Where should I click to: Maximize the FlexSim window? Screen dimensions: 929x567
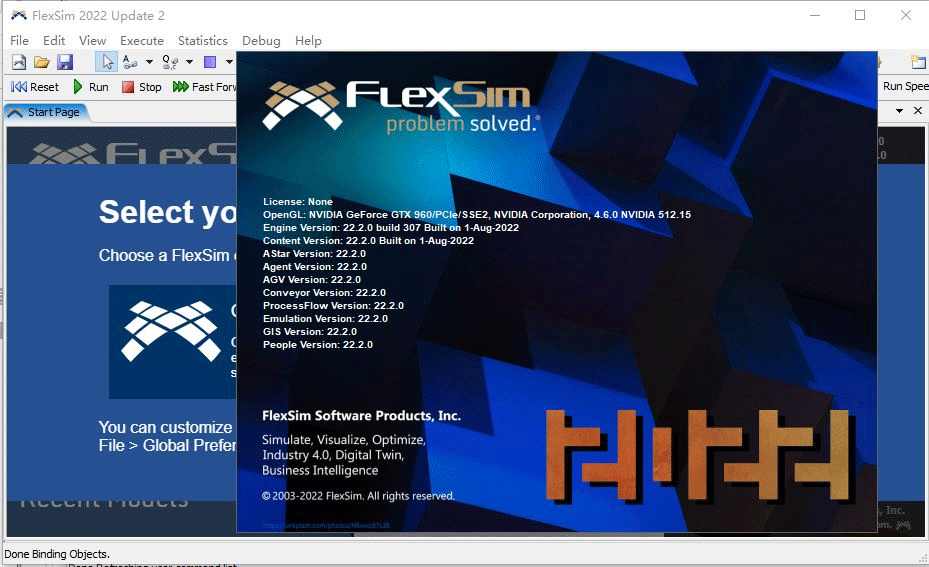[860, 15]
